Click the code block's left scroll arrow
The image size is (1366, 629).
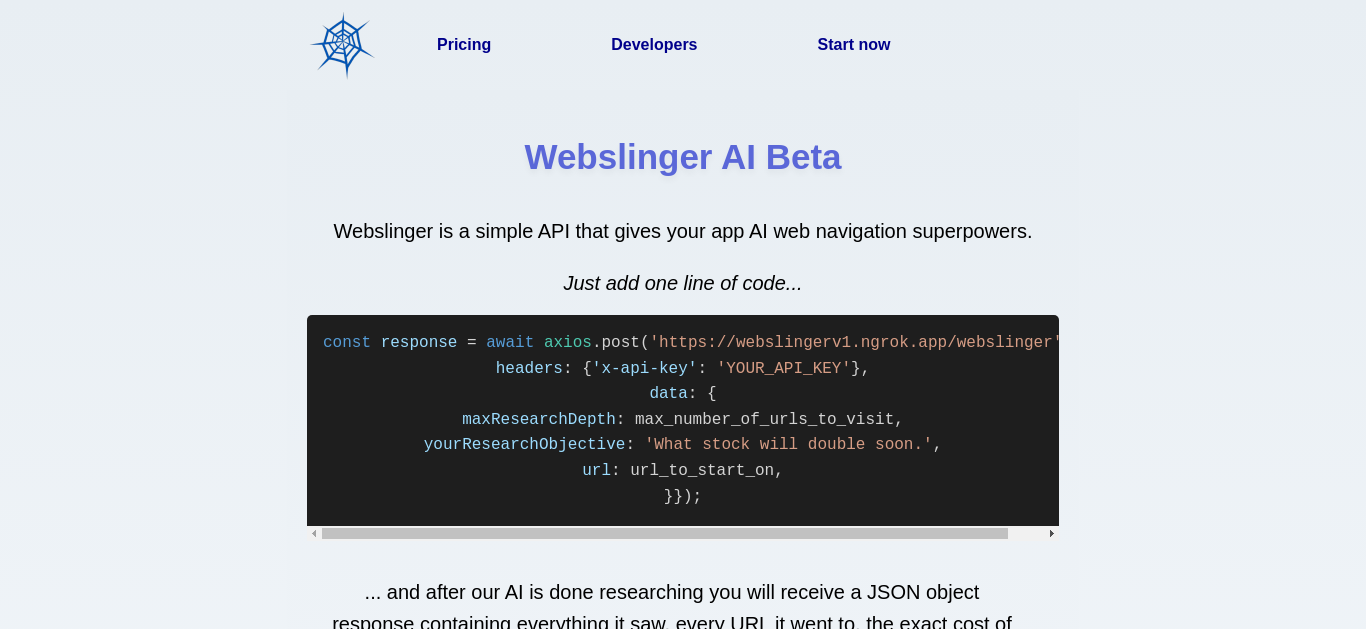(x=314, y=534)
